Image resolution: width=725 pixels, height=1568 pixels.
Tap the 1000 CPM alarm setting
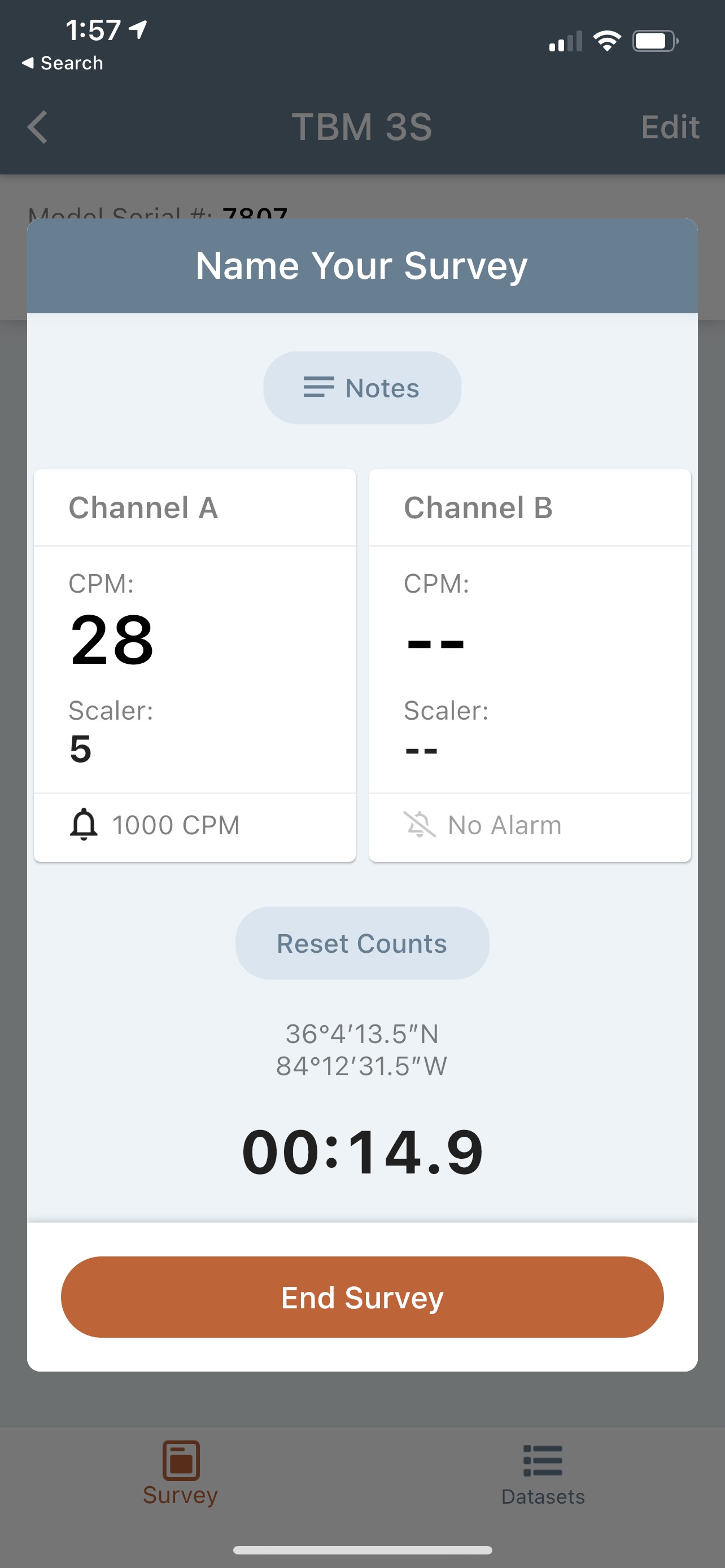(x=176, y=825)
